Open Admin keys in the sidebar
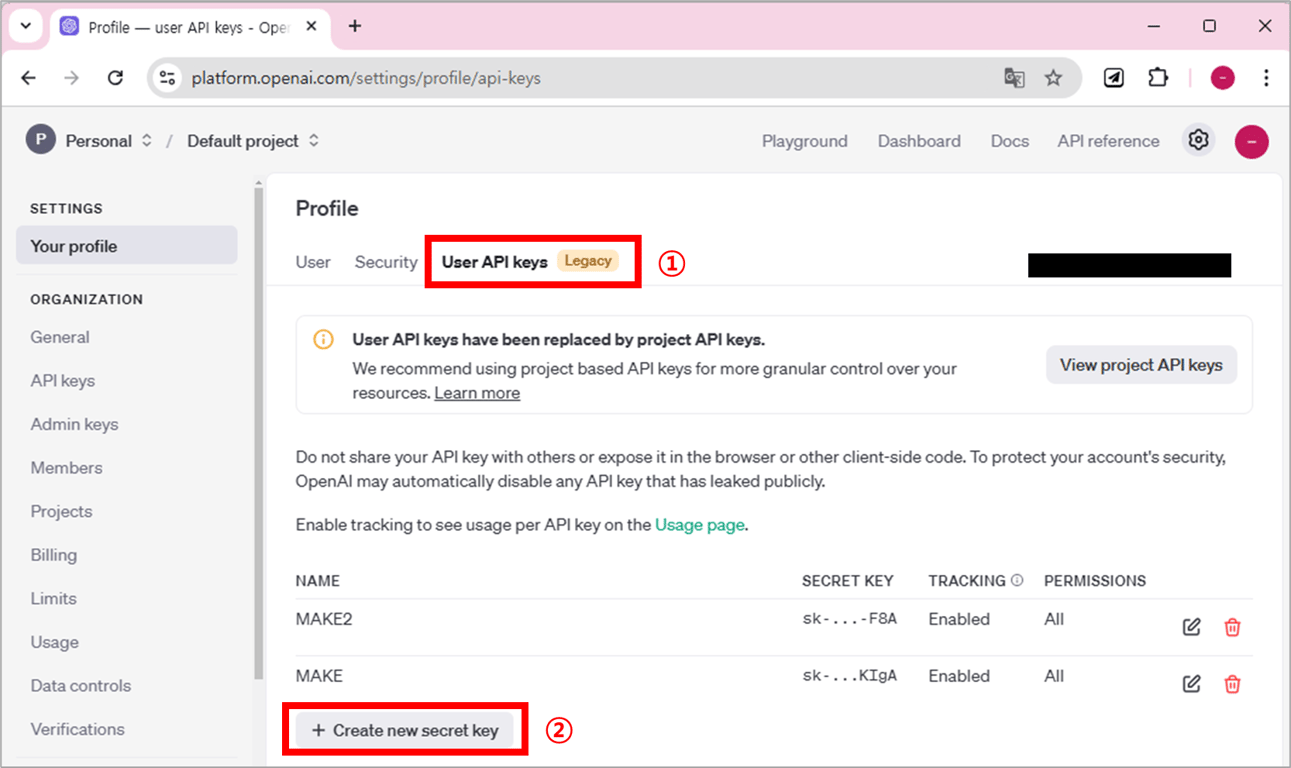 click(74, 424)
